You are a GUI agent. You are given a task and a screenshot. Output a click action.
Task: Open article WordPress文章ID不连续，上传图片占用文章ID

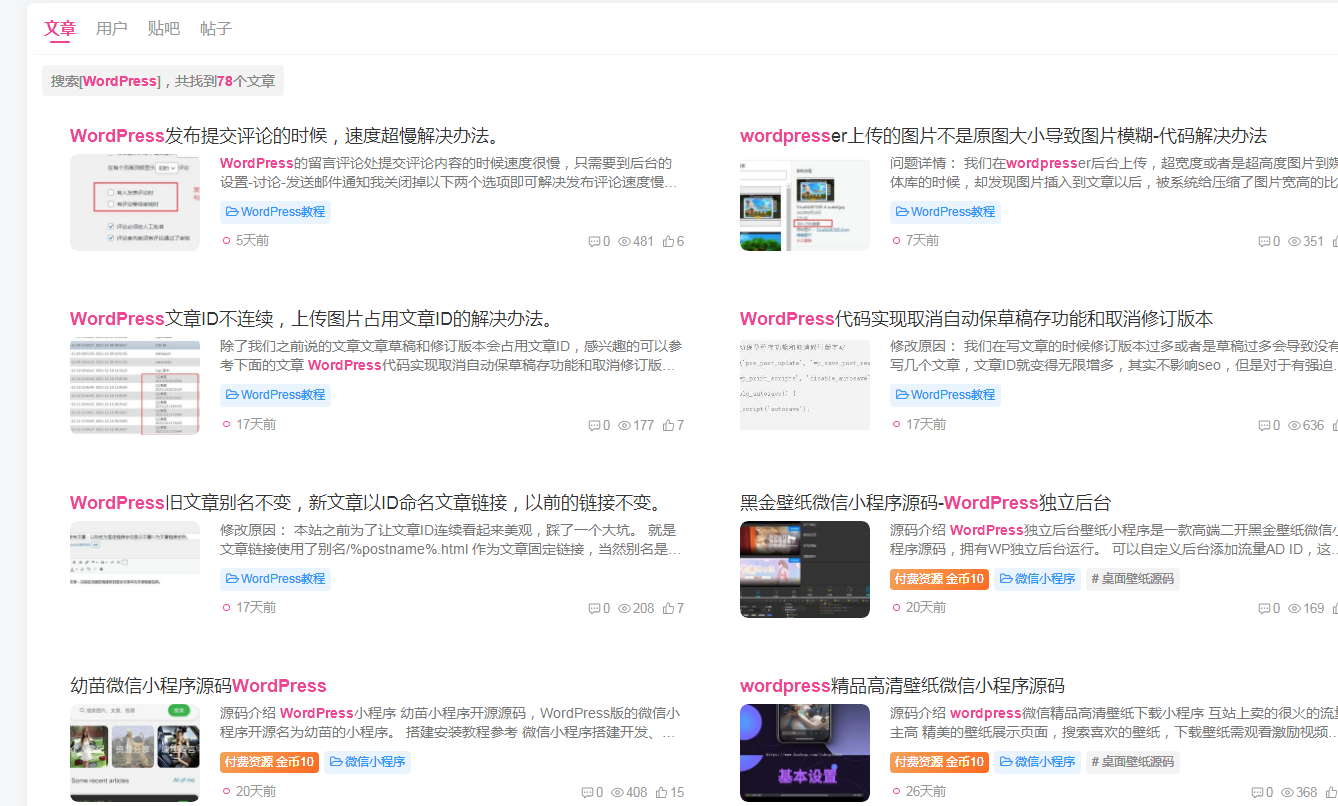(312, 319)
